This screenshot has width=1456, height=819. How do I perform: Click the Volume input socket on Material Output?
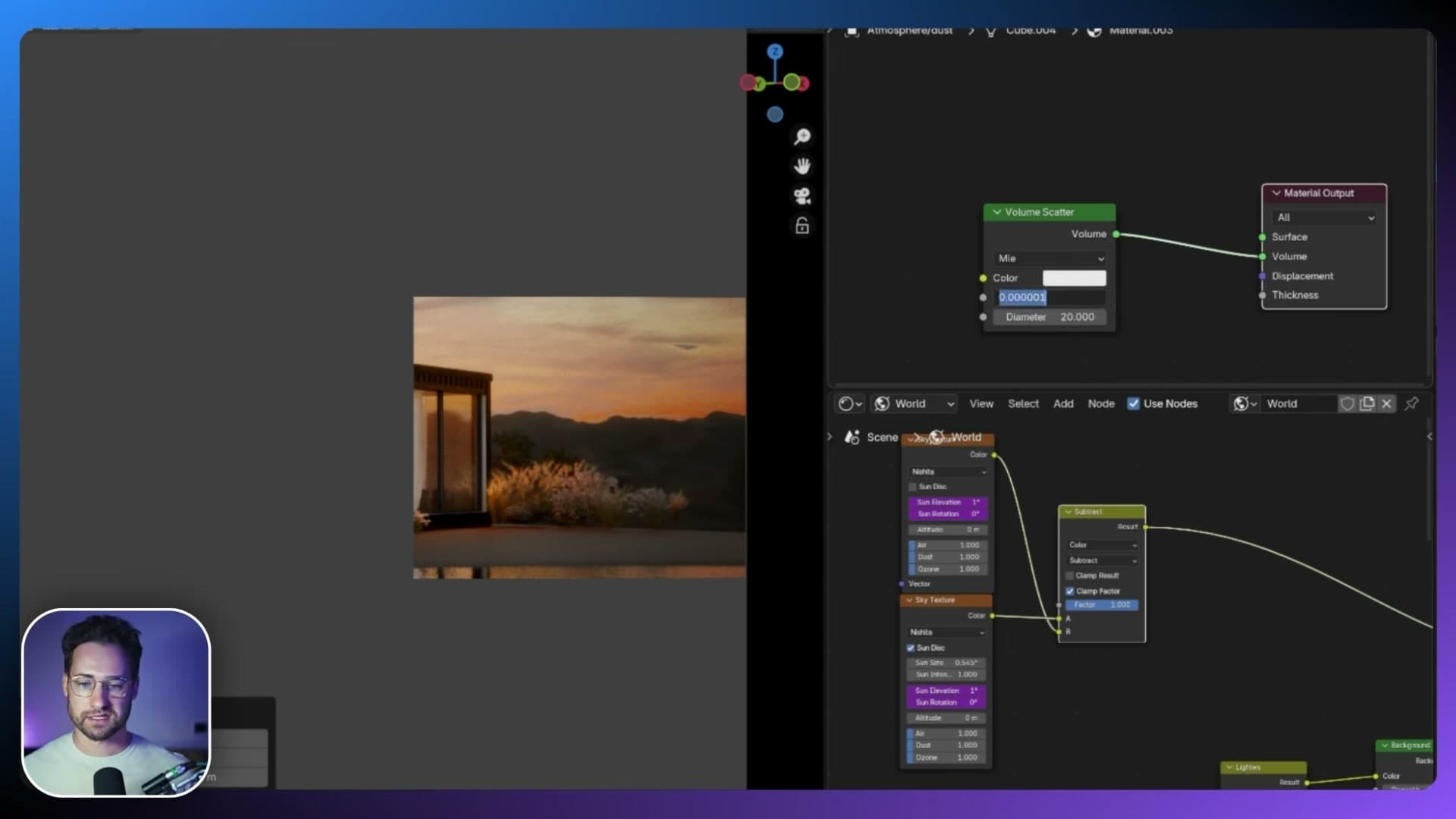1262,257
